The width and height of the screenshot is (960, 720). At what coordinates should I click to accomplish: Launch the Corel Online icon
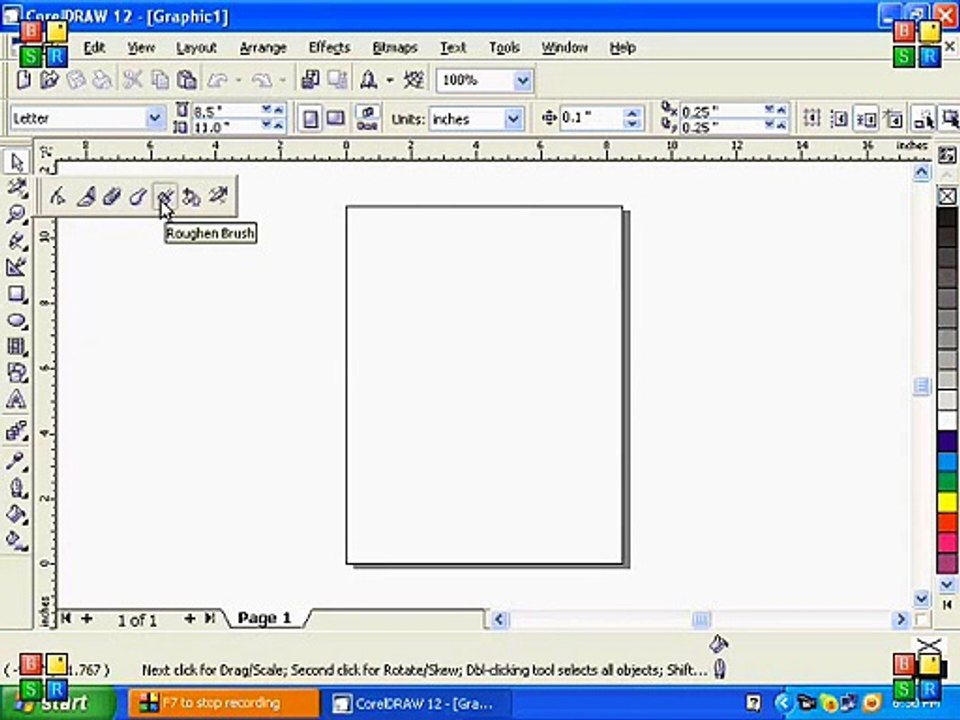click(x=414, y=80)
